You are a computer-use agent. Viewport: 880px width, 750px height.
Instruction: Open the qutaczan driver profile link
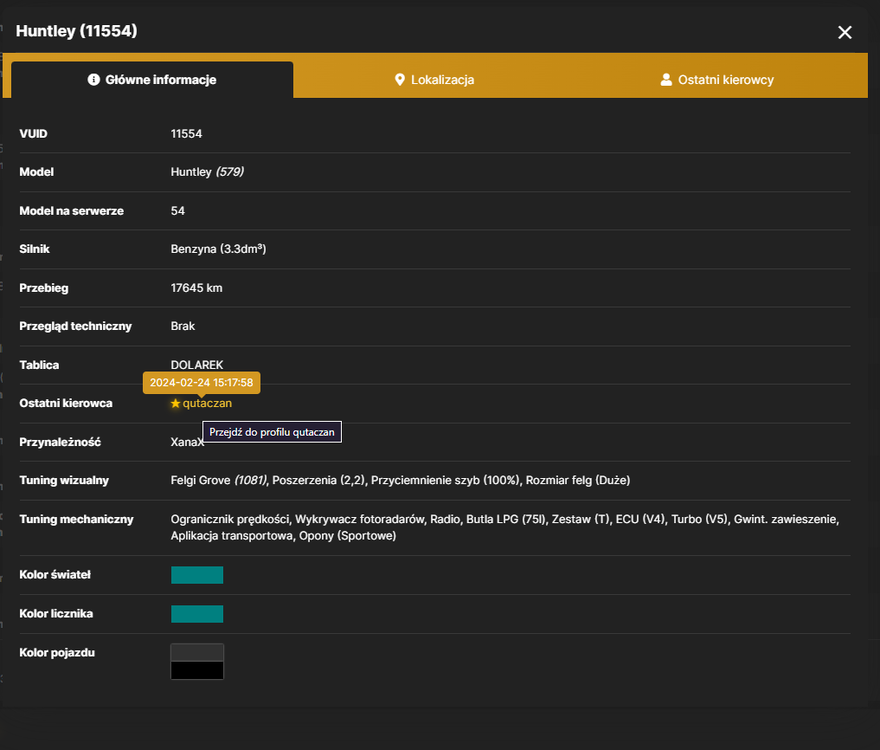pos(207,403)
